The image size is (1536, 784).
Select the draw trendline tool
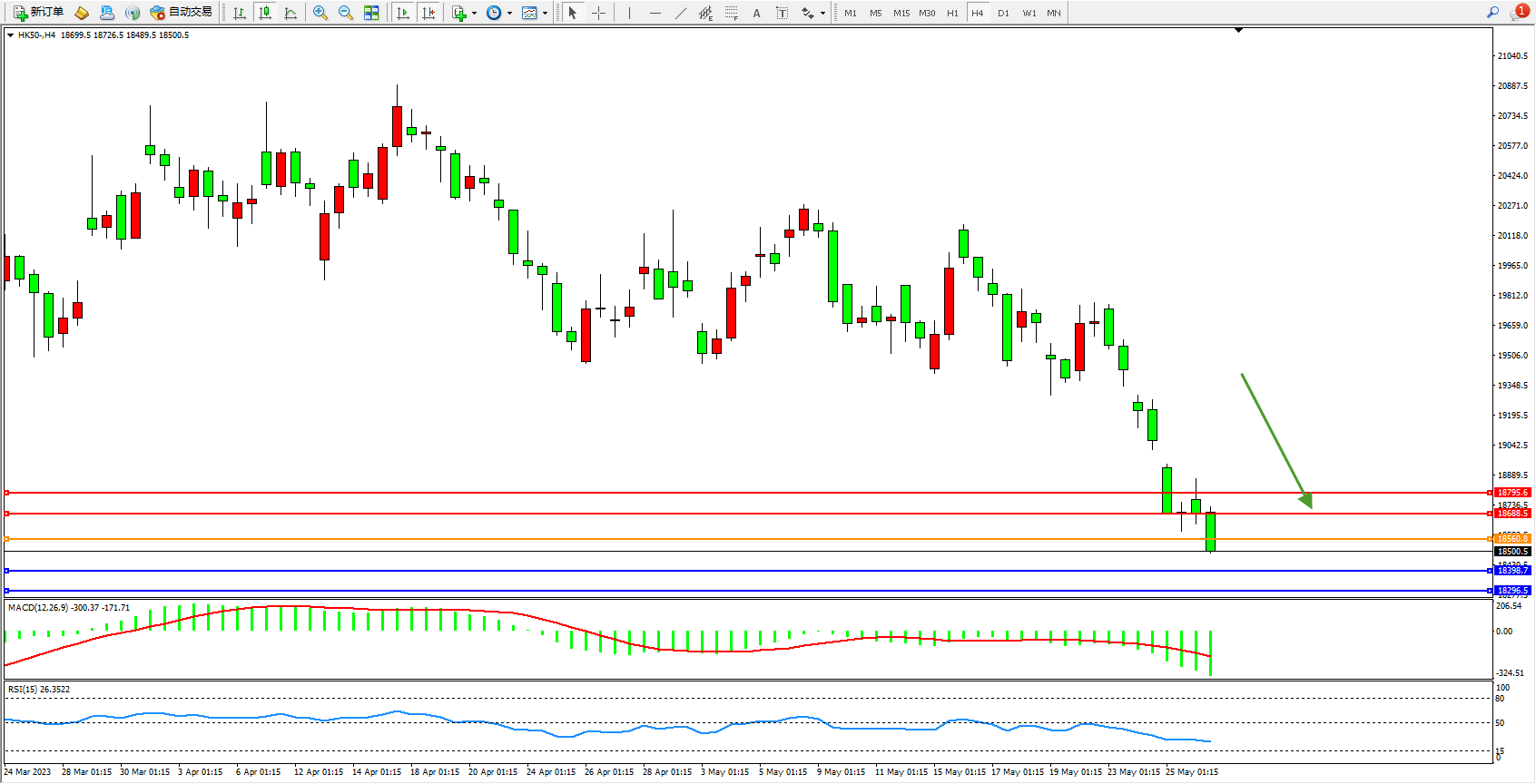coord(681,13)
